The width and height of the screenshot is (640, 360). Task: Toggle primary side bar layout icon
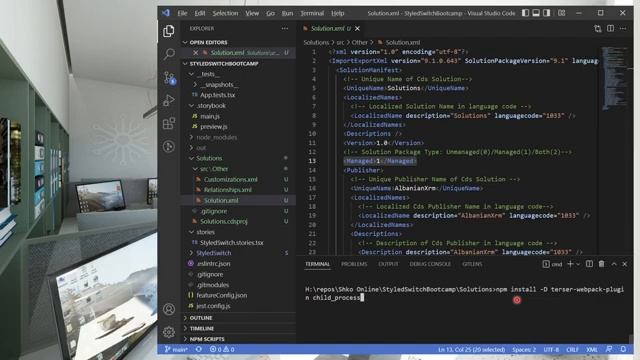(525, 13)
